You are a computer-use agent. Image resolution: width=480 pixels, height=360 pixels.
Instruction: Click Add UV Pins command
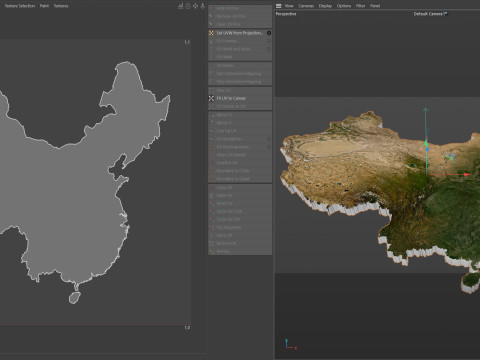(x=240, y=8)
